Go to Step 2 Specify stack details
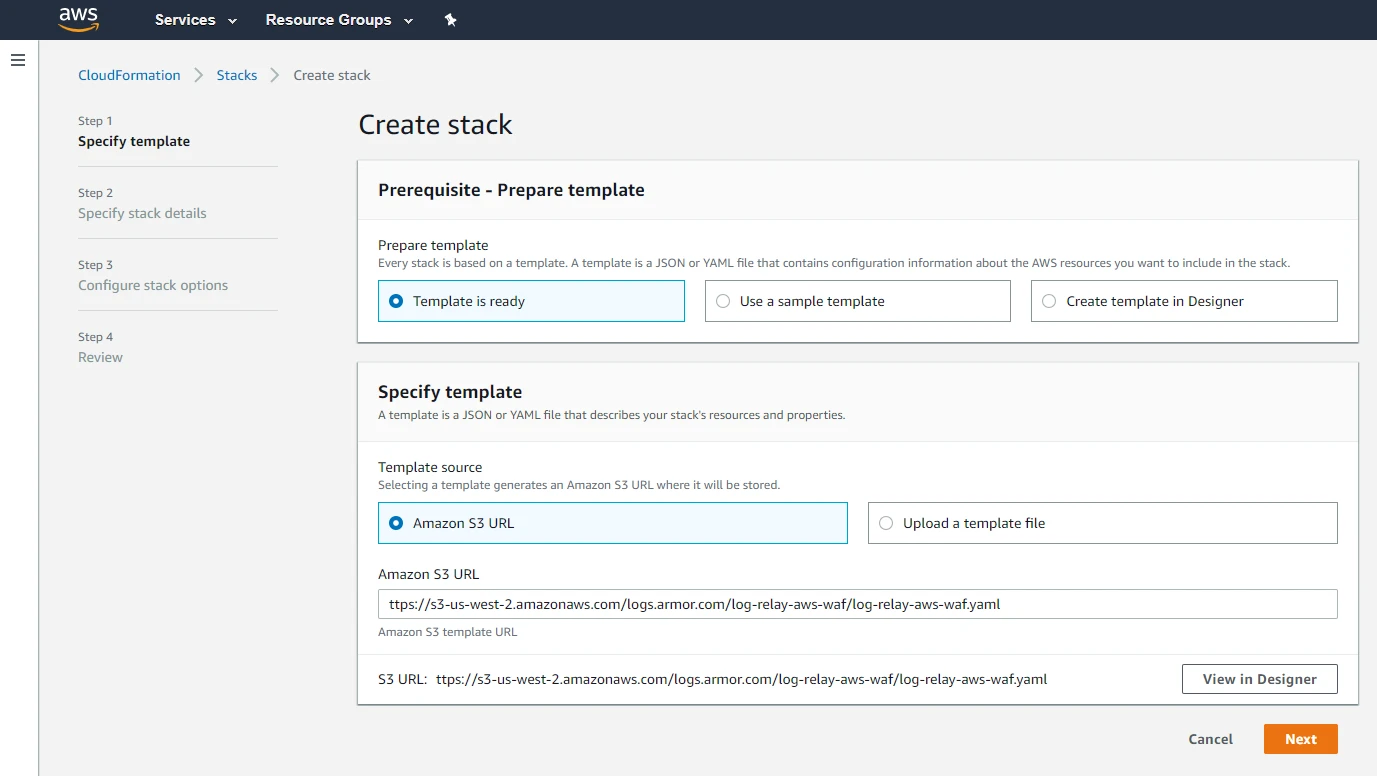 point(142,213)
